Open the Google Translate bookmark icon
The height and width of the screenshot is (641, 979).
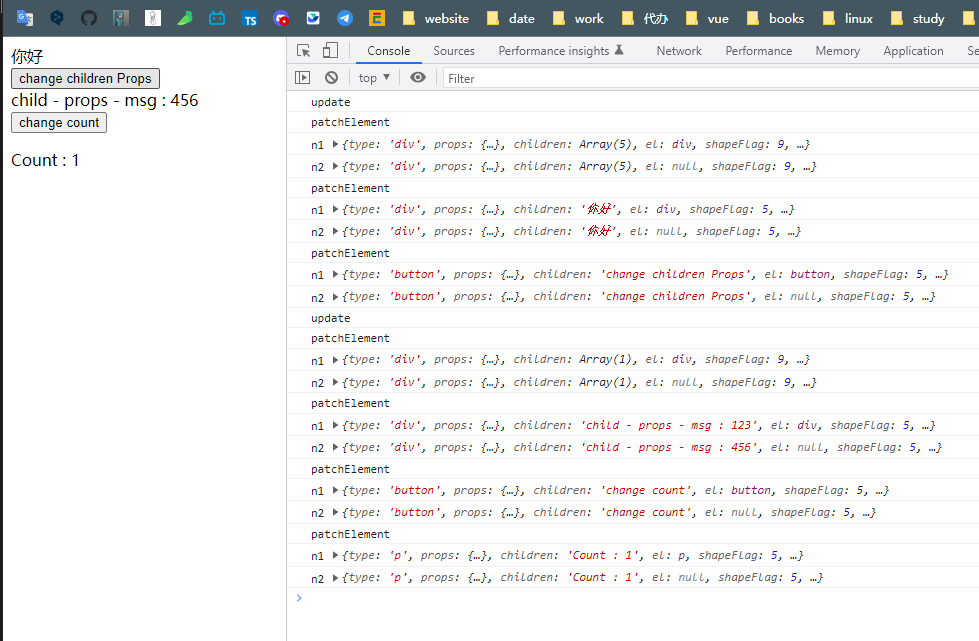[25, 18]
